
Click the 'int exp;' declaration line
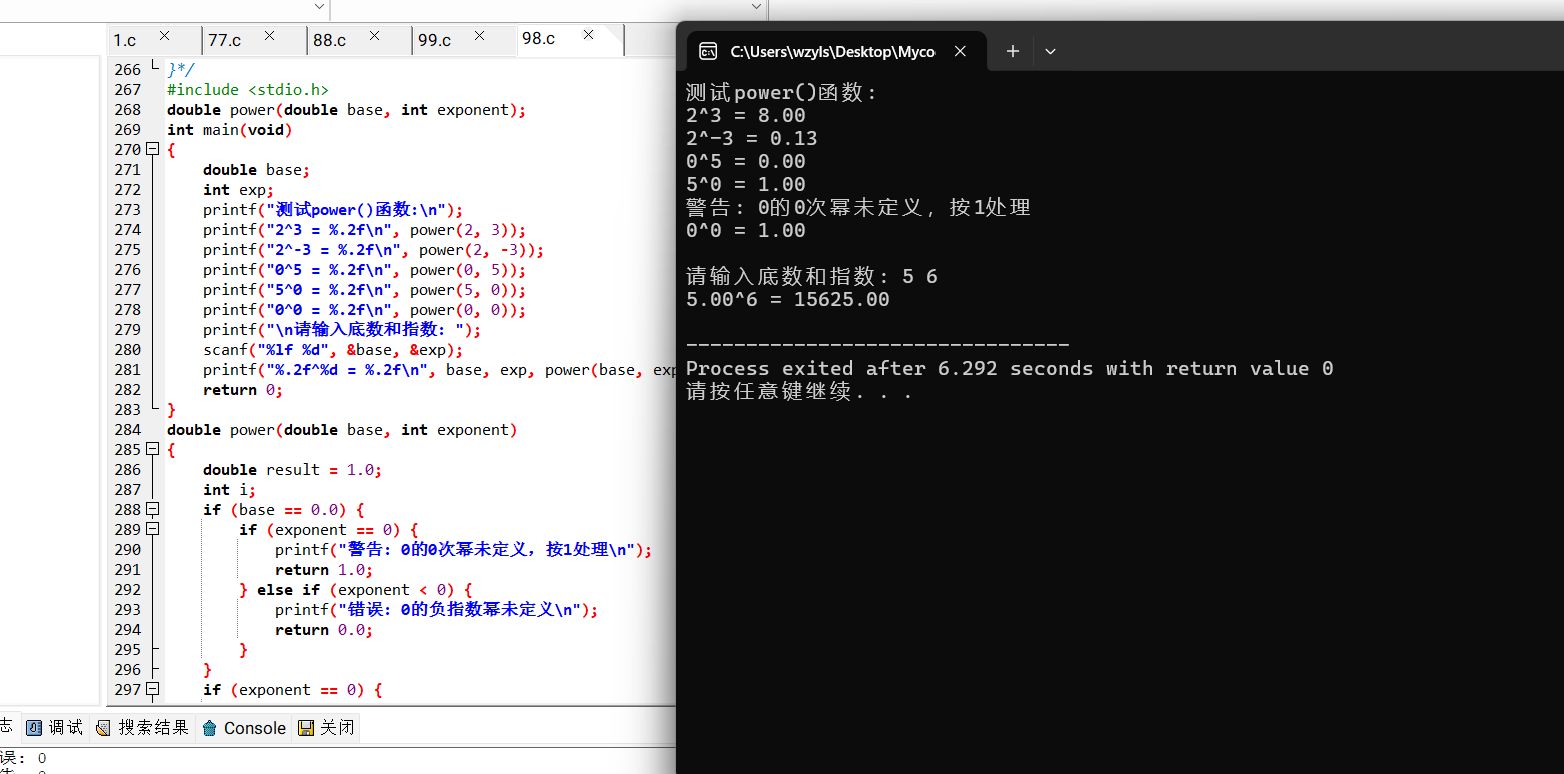pos(238,190)
